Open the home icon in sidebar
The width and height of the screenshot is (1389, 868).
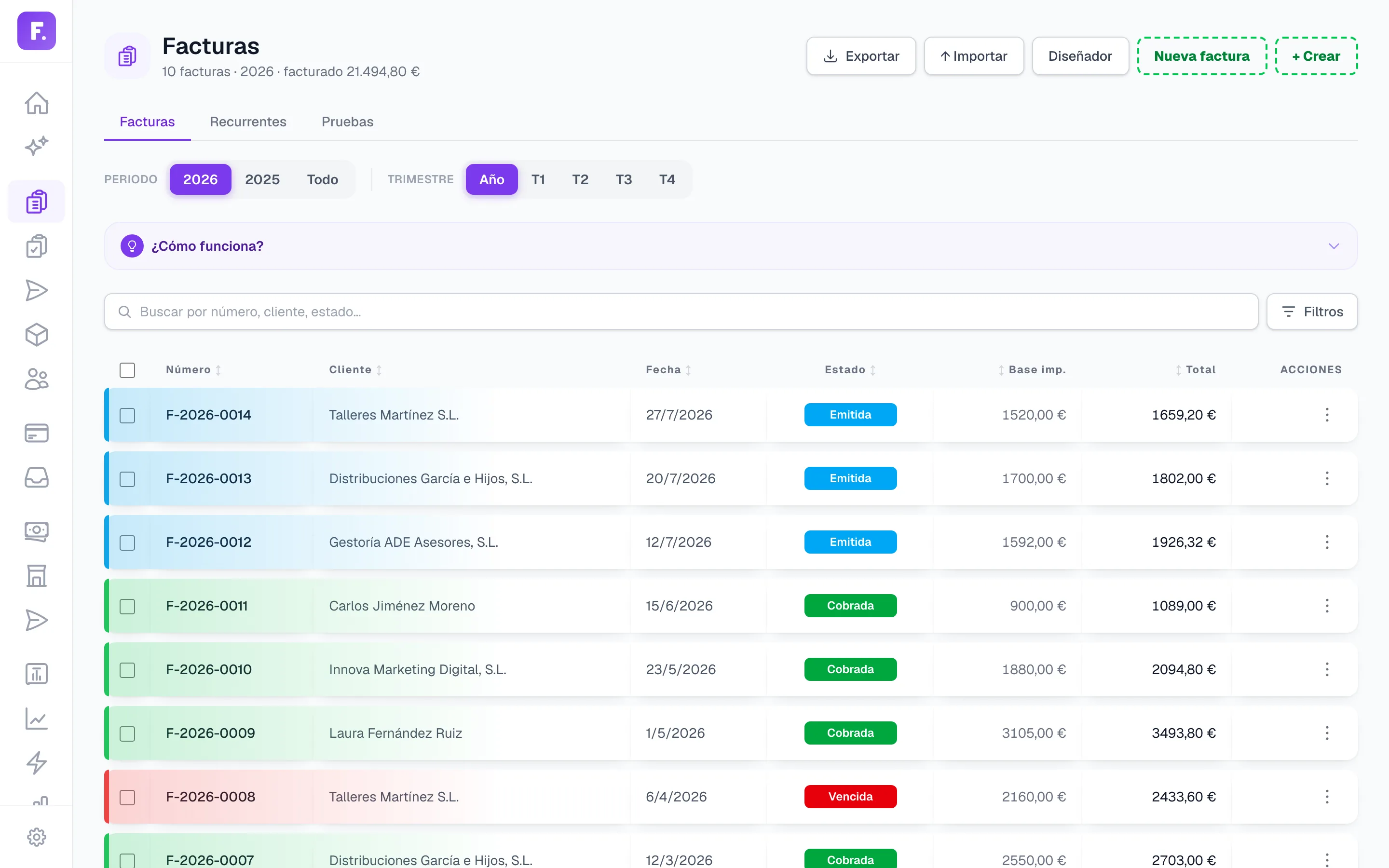[36, 103]
